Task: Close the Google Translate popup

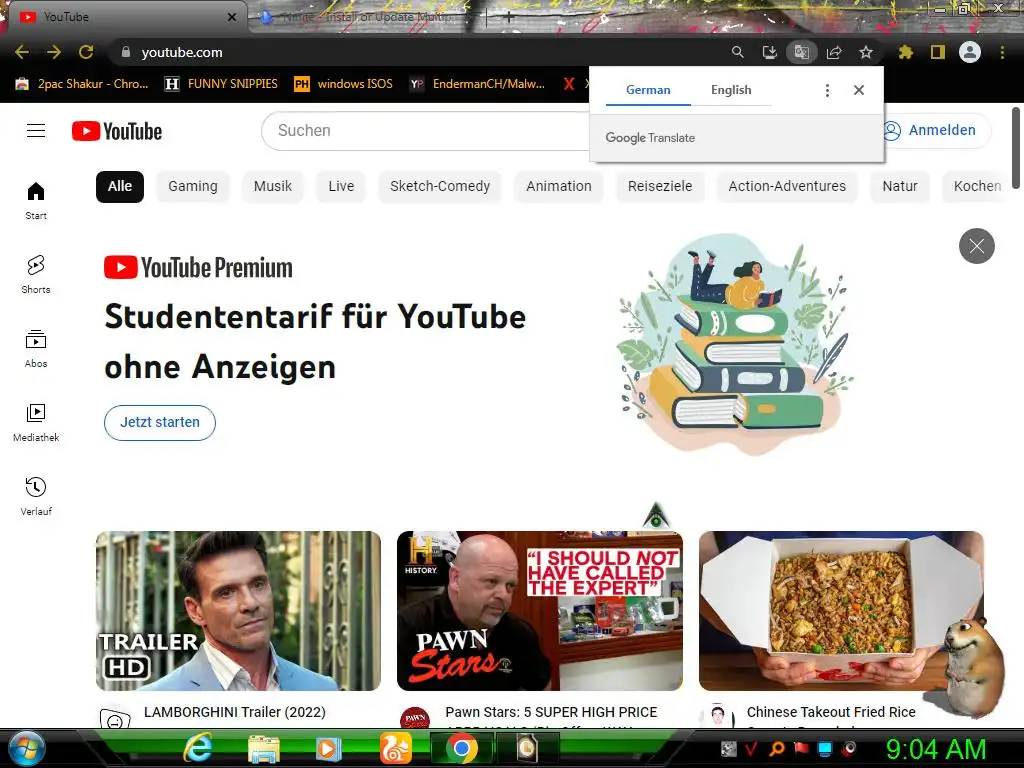Action: tap(859, 90)
